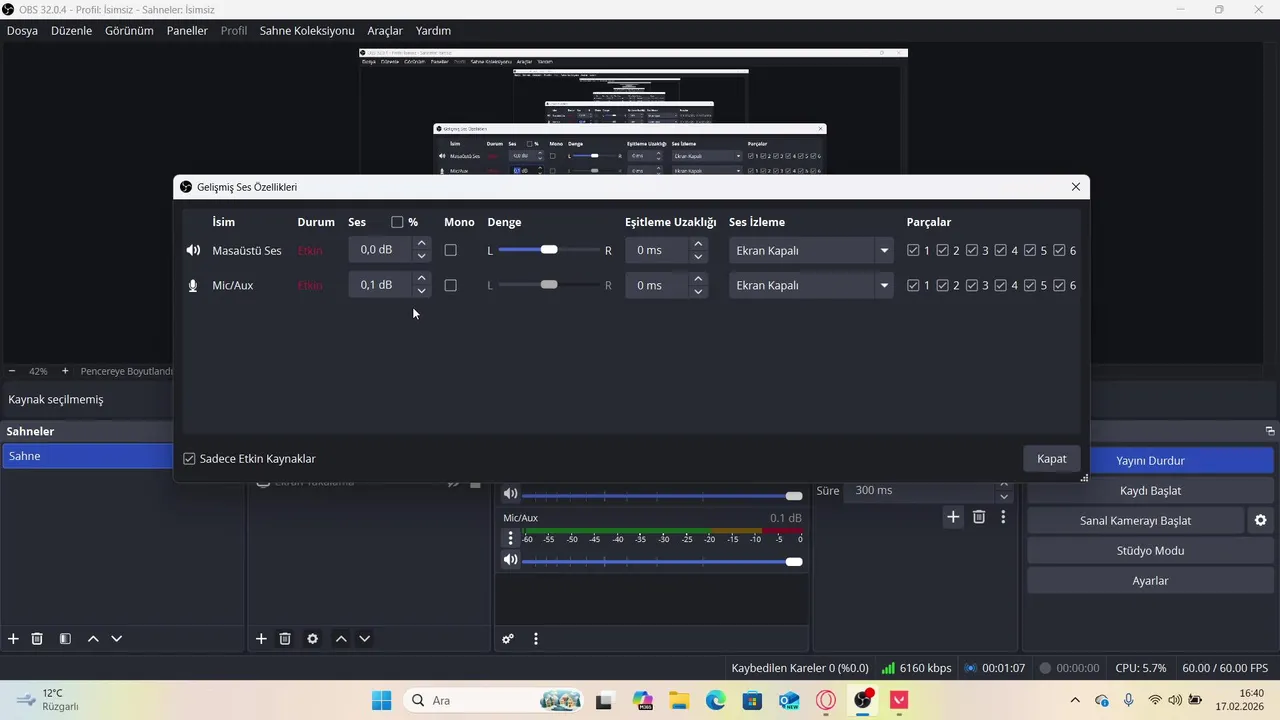Uncheck track 5 for Mic/Aux
Viewport: 1280px width, 720px height.
click(1030, 285)
